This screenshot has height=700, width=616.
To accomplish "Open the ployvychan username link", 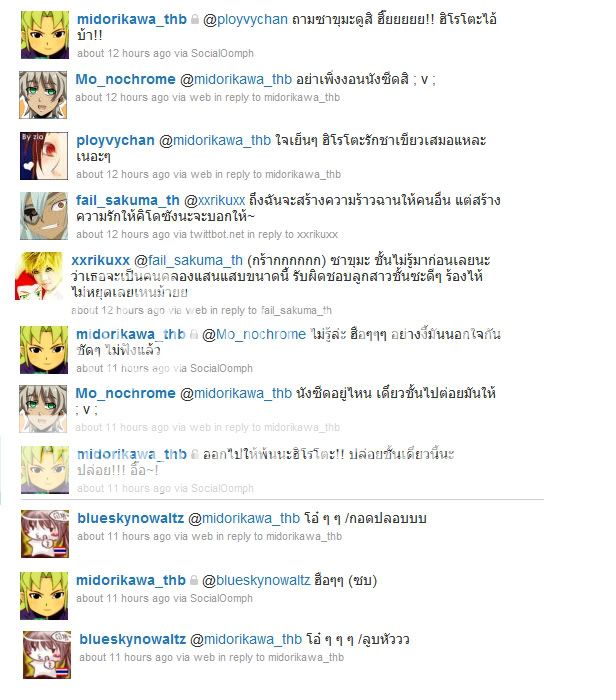I will coord(115,140).
